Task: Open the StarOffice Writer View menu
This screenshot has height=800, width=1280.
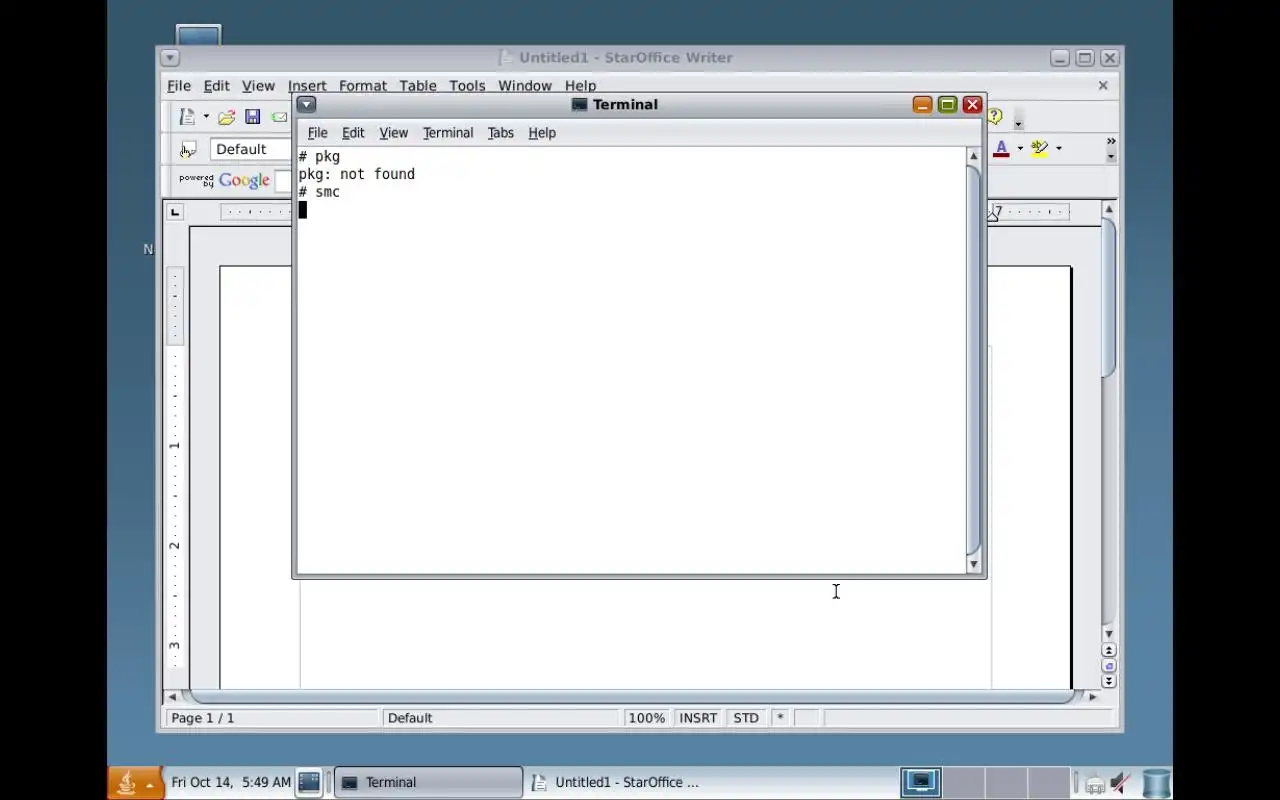Action: [x=258, y=86]
